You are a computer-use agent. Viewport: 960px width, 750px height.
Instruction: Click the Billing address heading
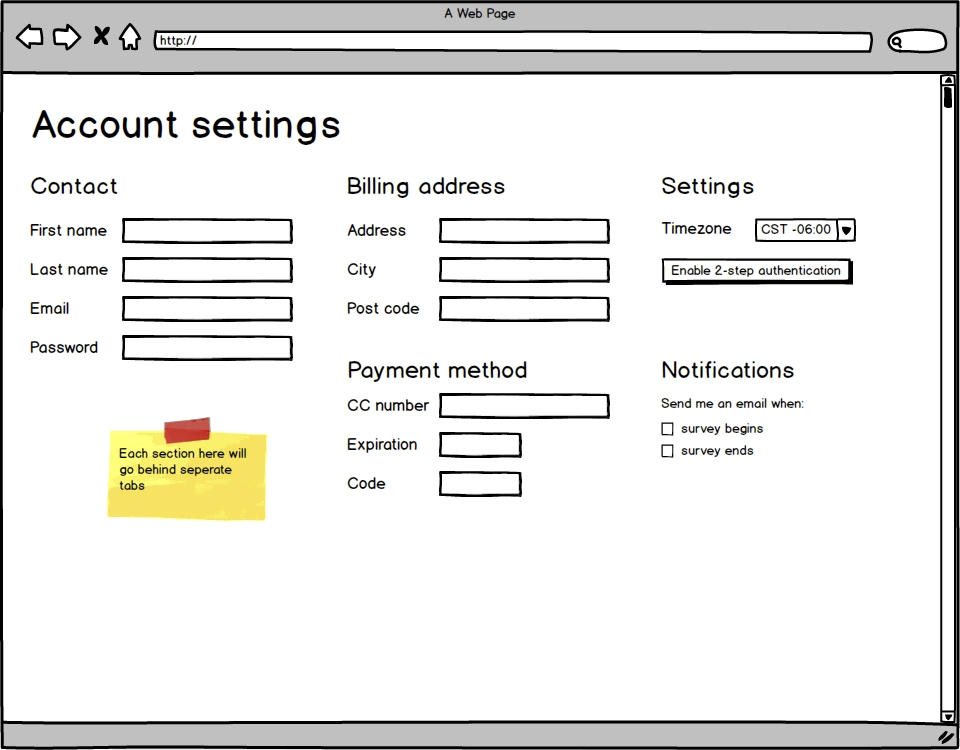pyautogui.click(x=426, y=187)
